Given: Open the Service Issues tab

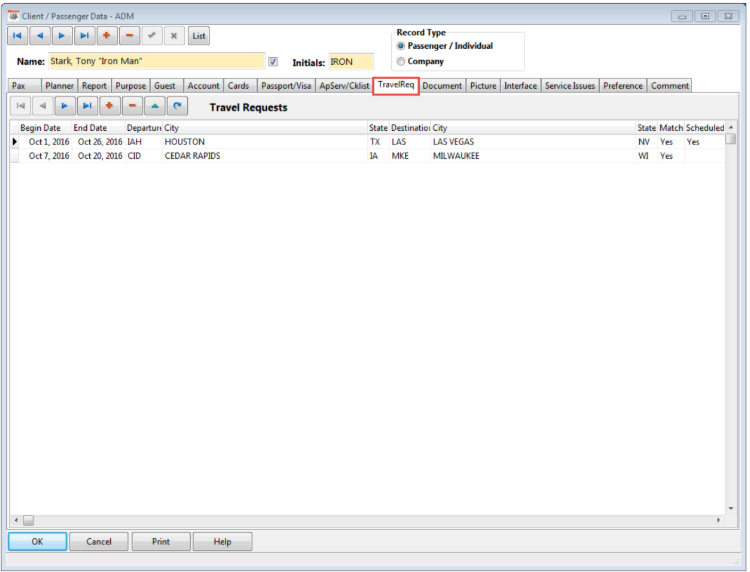Looking at the screenshot, I should pyautogui.click(x=570, y=86).
